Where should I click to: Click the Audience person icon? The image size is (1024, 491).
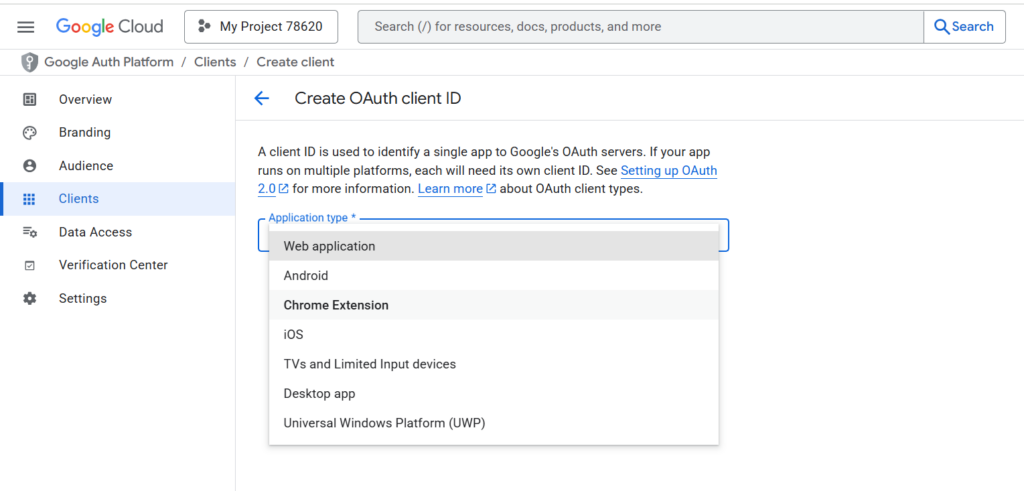pyautogui.click(x=29, y=166)
